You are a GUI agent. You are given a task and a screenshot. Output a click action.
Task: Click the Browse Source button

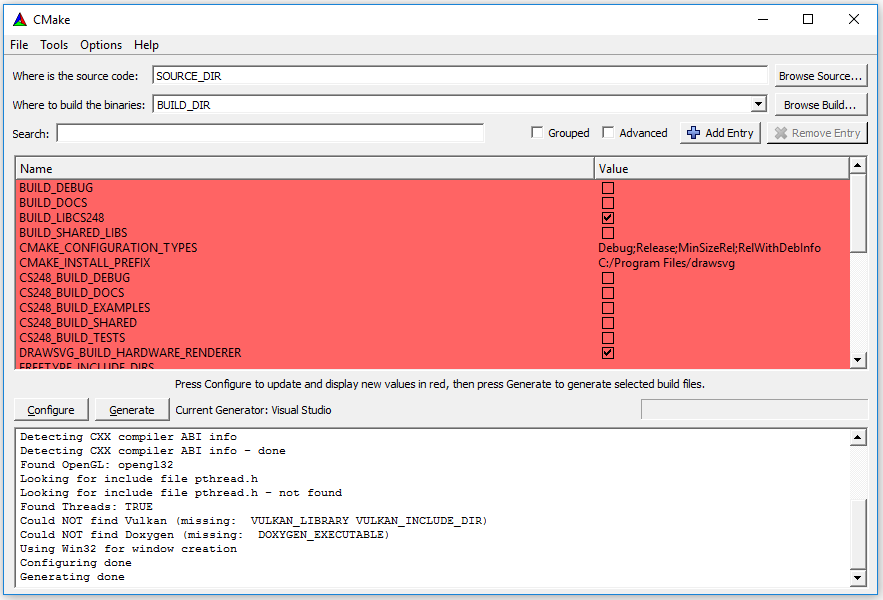820,76
